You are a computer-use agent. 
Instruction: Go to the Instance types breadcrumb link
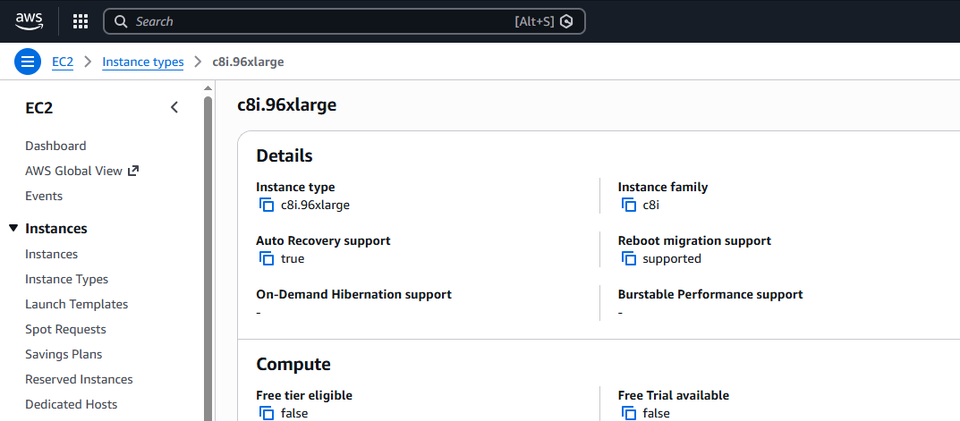pyautogui.click(x=143, y=62)
